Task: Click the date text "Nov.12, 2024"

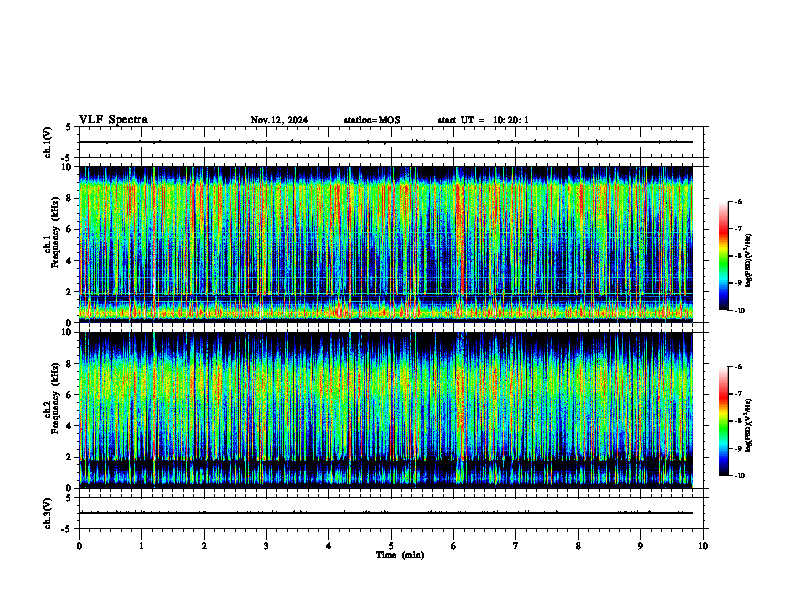Action: (x=279, y=120)
